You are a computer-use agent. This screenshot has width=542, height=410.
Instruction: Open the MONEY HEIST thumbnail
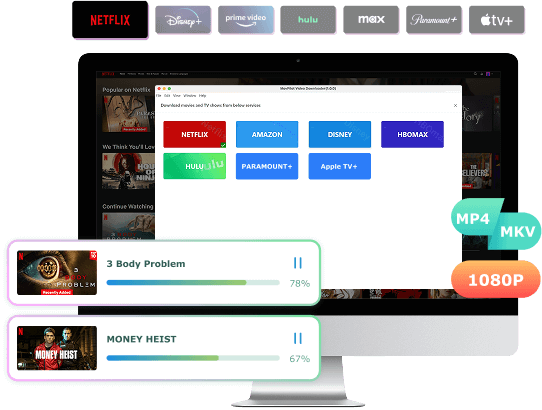[x=57, y=348]
